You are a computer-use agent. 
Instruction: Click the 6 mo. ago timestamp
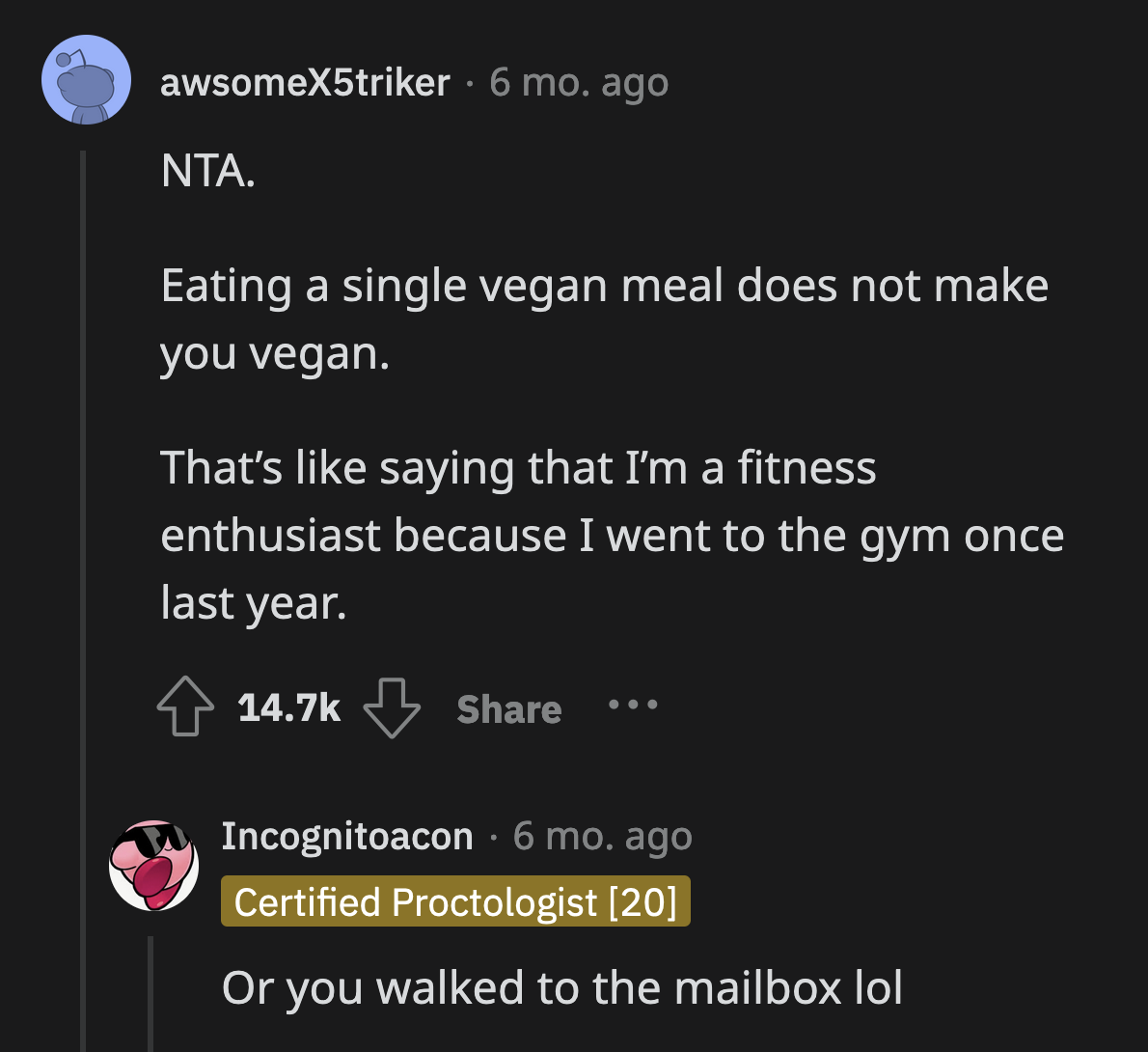click(579, 82)
